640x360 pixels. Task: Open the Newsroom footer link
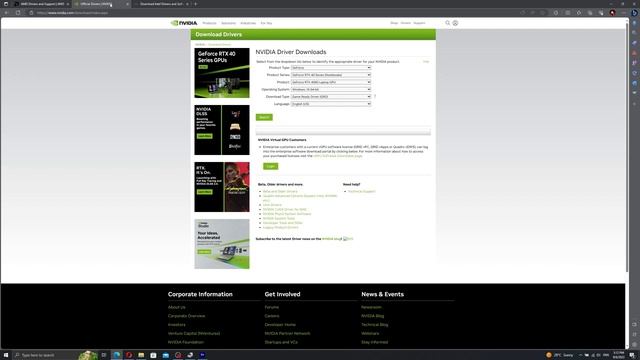tap(371, 307)
